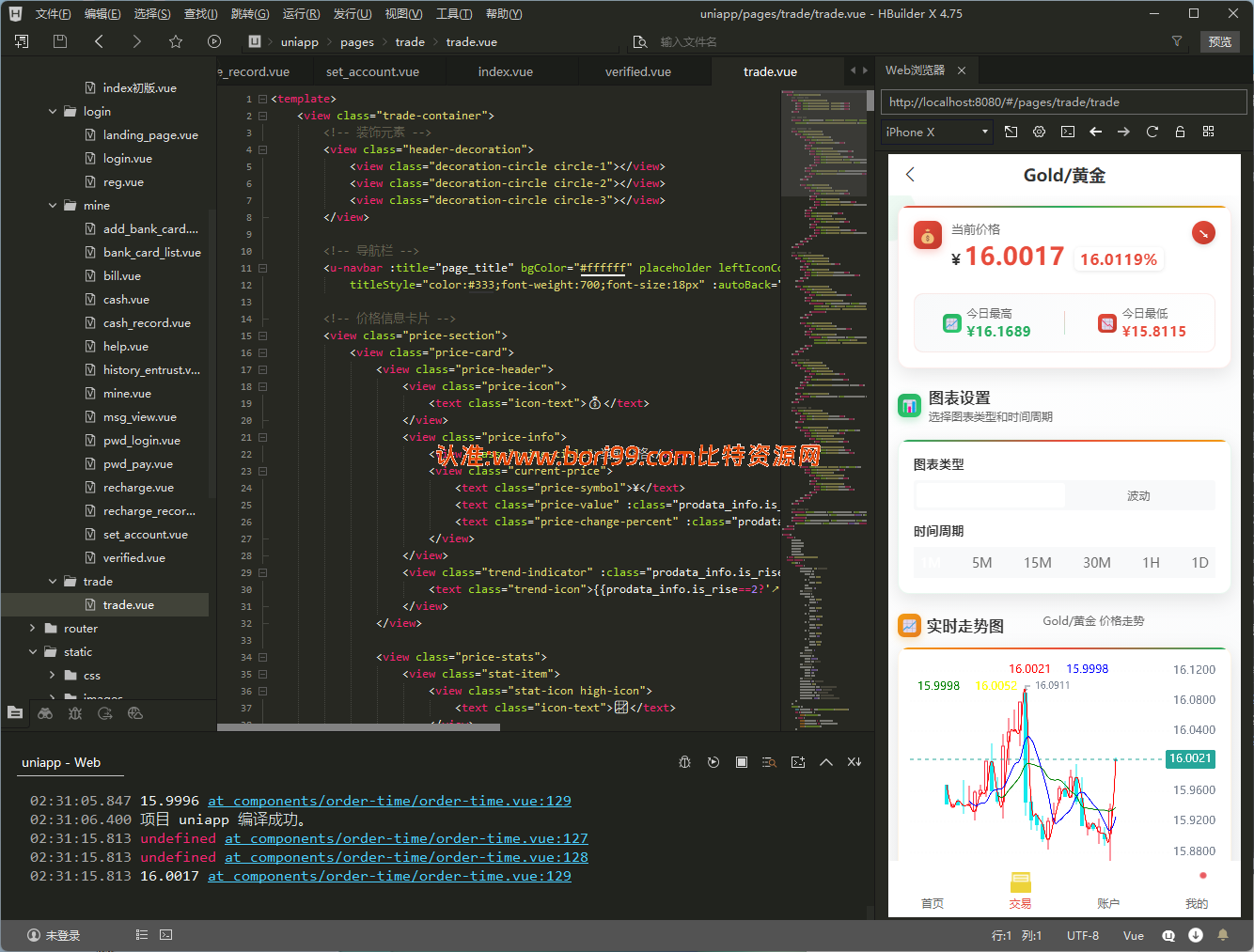1254x952 pixels.
Task: Click the floating window icon in browser toolbar
Action: coord(1011,132)
